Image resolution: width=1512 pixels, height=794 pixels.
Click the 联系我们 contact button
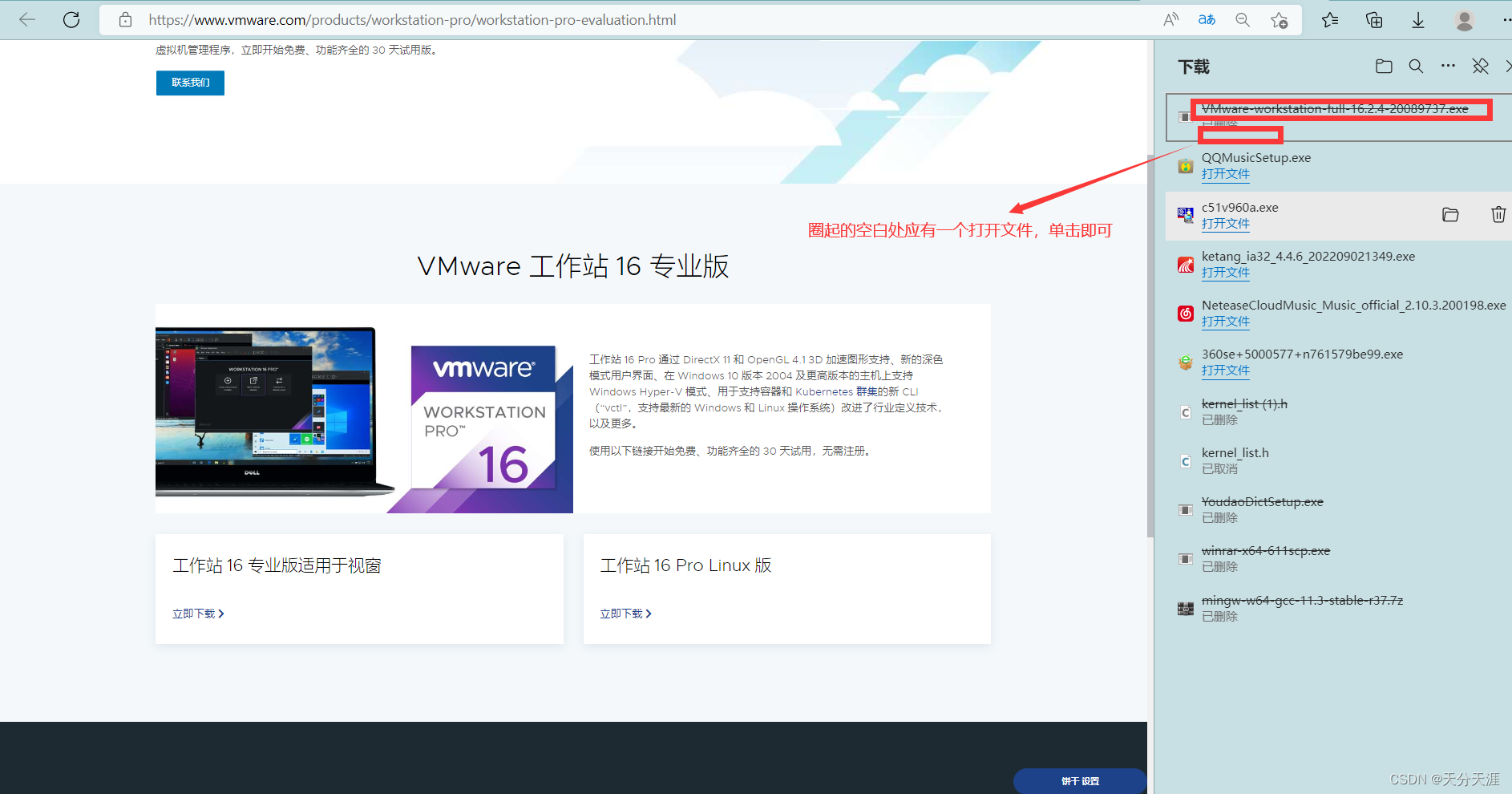tap(190, 83)
